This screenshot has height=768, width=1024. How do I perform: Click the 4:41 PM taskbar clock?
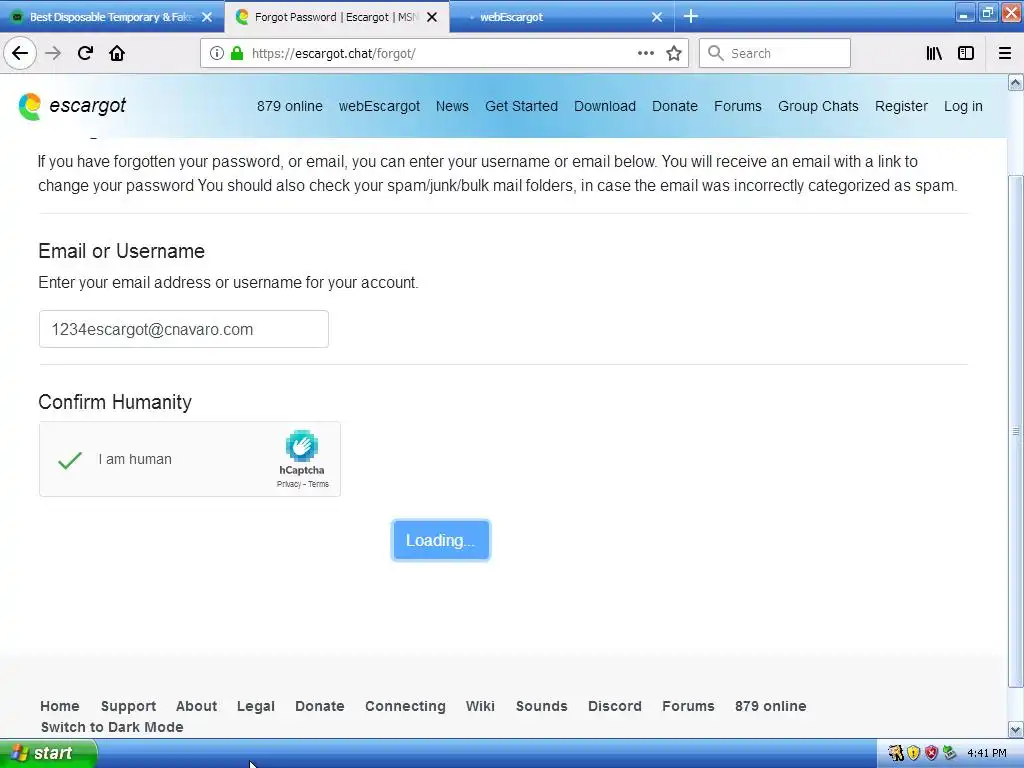pyautogui.click(x=987, y=753)
